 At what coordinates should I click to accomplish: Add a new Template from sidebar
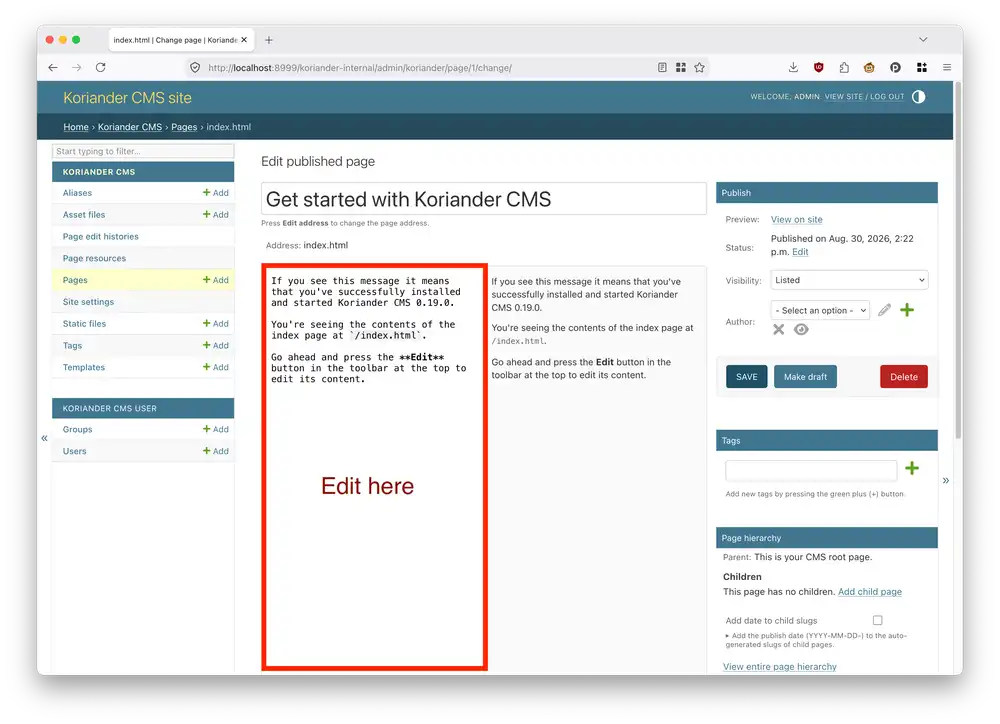(x=216, y=367)
